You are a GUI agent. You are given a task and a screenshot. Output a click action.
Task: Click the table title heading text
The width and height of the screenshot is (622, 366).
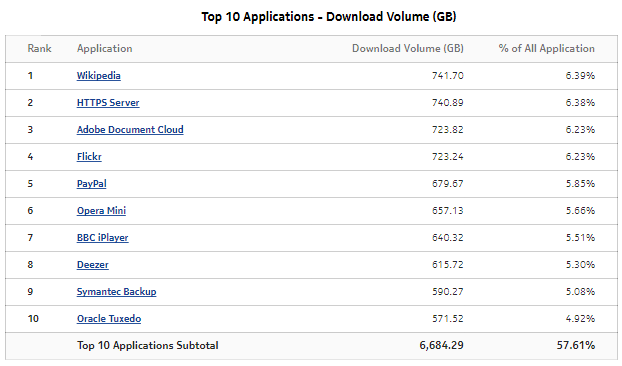point(329,17)
